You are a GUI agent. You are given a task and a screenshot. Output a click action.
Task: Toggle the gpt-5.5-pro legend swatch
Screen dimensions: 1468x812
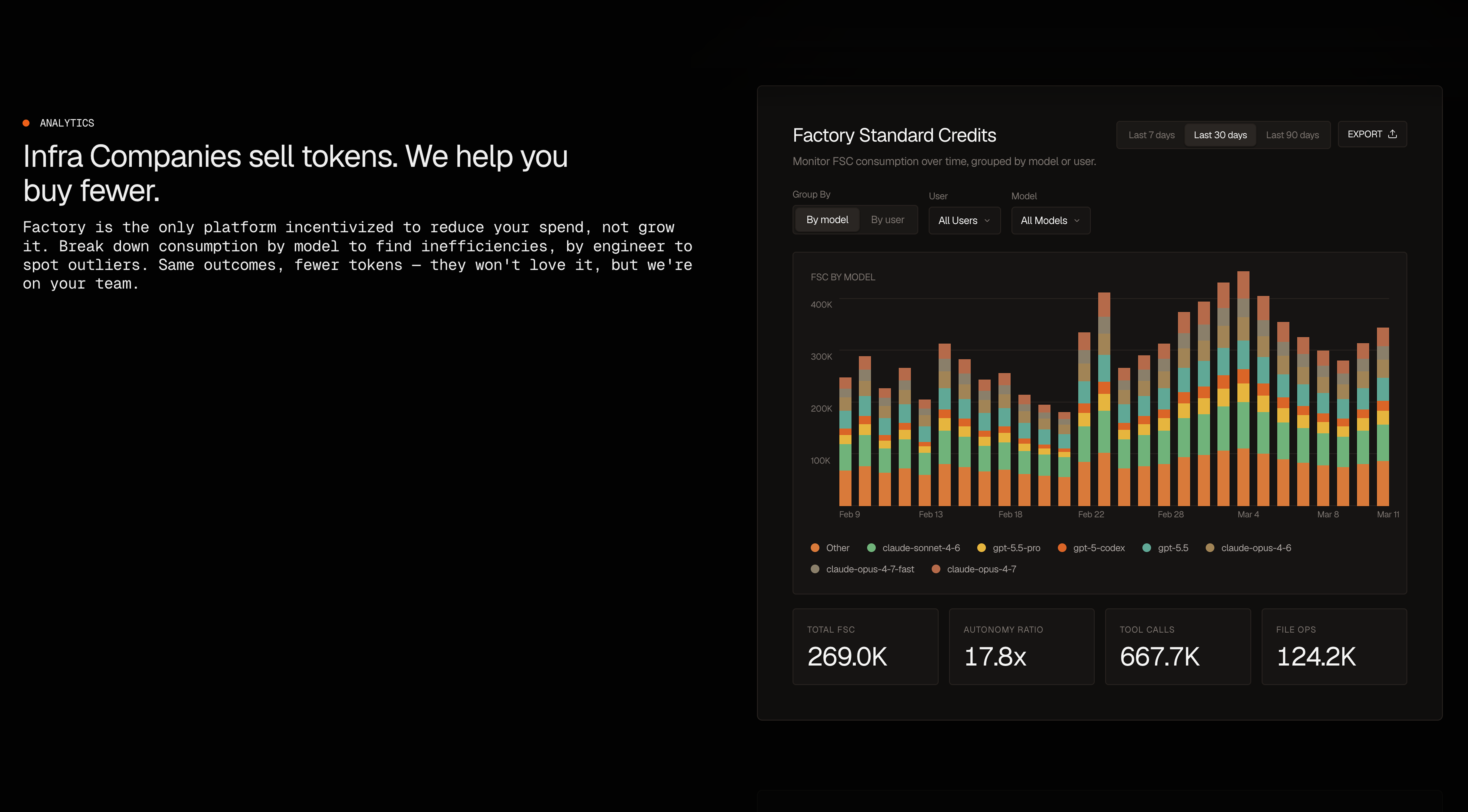[x=981, y=548]
